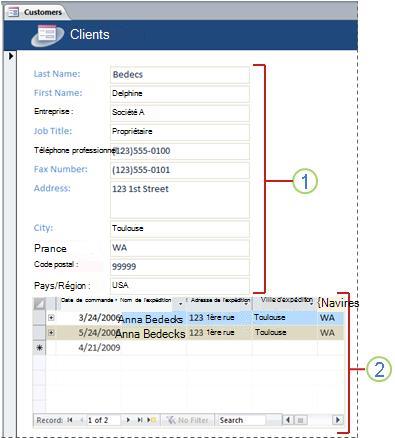Click WA in the second order row
The width and height of the screenshot is (395, 438).
pos(327,333)
